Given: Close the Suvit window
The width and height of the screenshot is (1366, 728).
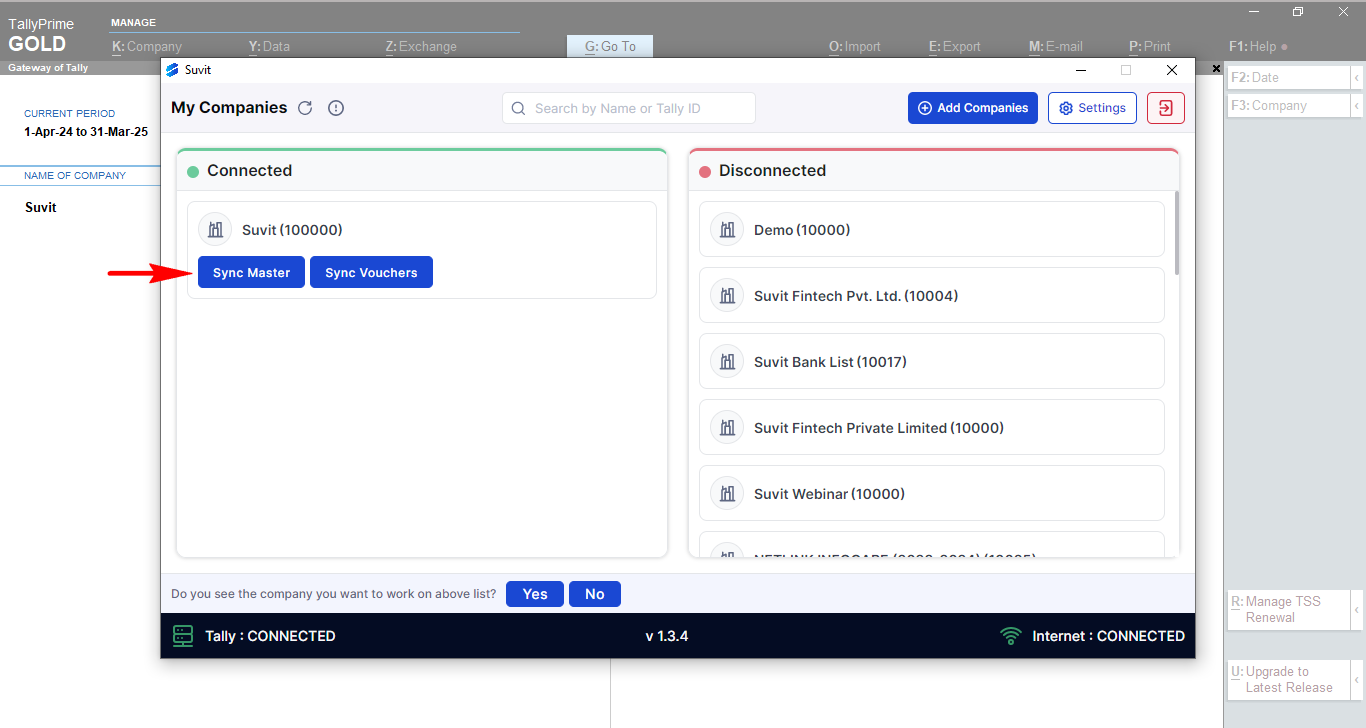Looking at the screenshot, I should (x=1172, y=70).
